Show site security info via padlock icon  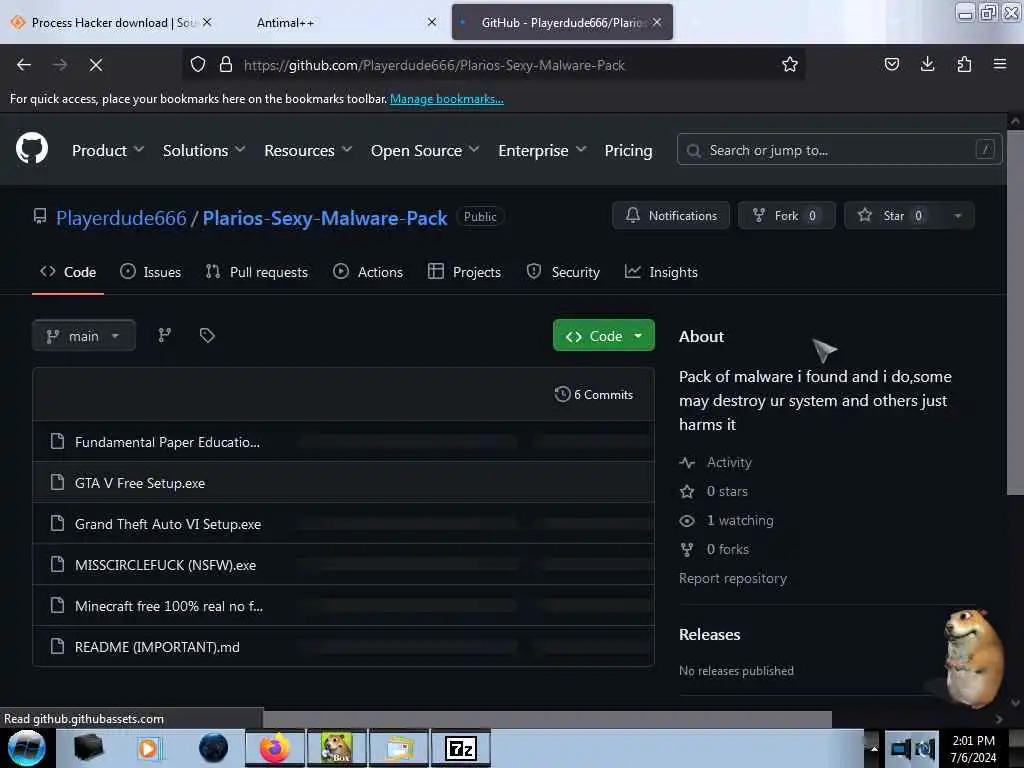(x=226, y=64)
